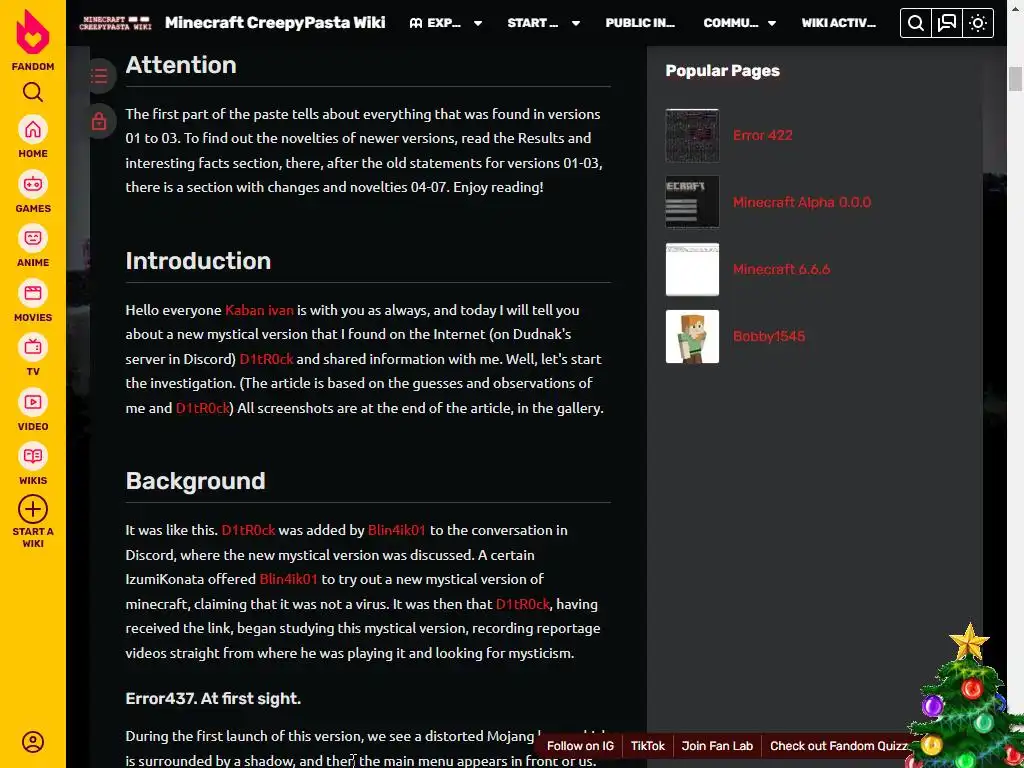The image size is (1024, 768).
Task: Open the Minecraft 6.6.6 link
Action: [x=781, y=269]
